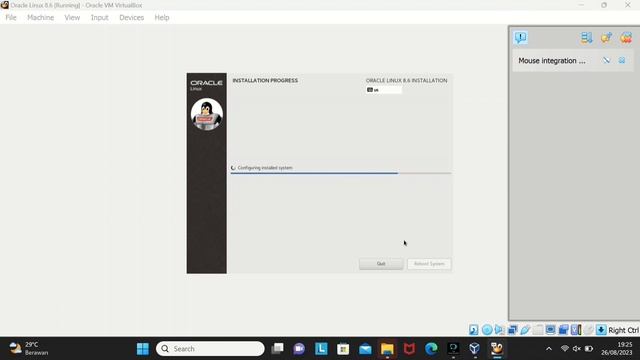Open File Explorer from taskbar
Screen dimensions: 640x360
pyautogui.click(x=387, y=349)
